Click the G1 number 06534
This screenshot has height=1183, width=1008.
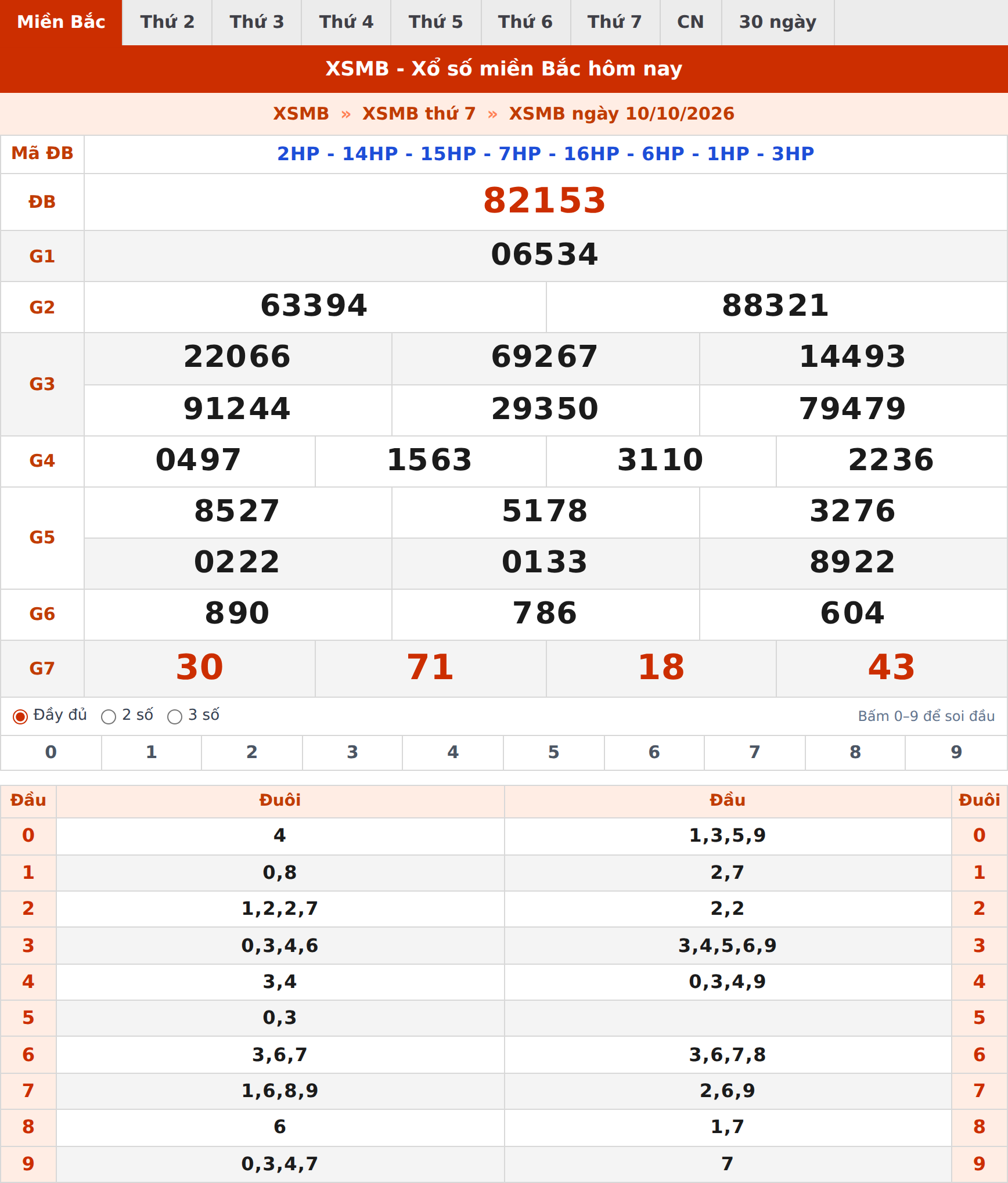[545, 255]
